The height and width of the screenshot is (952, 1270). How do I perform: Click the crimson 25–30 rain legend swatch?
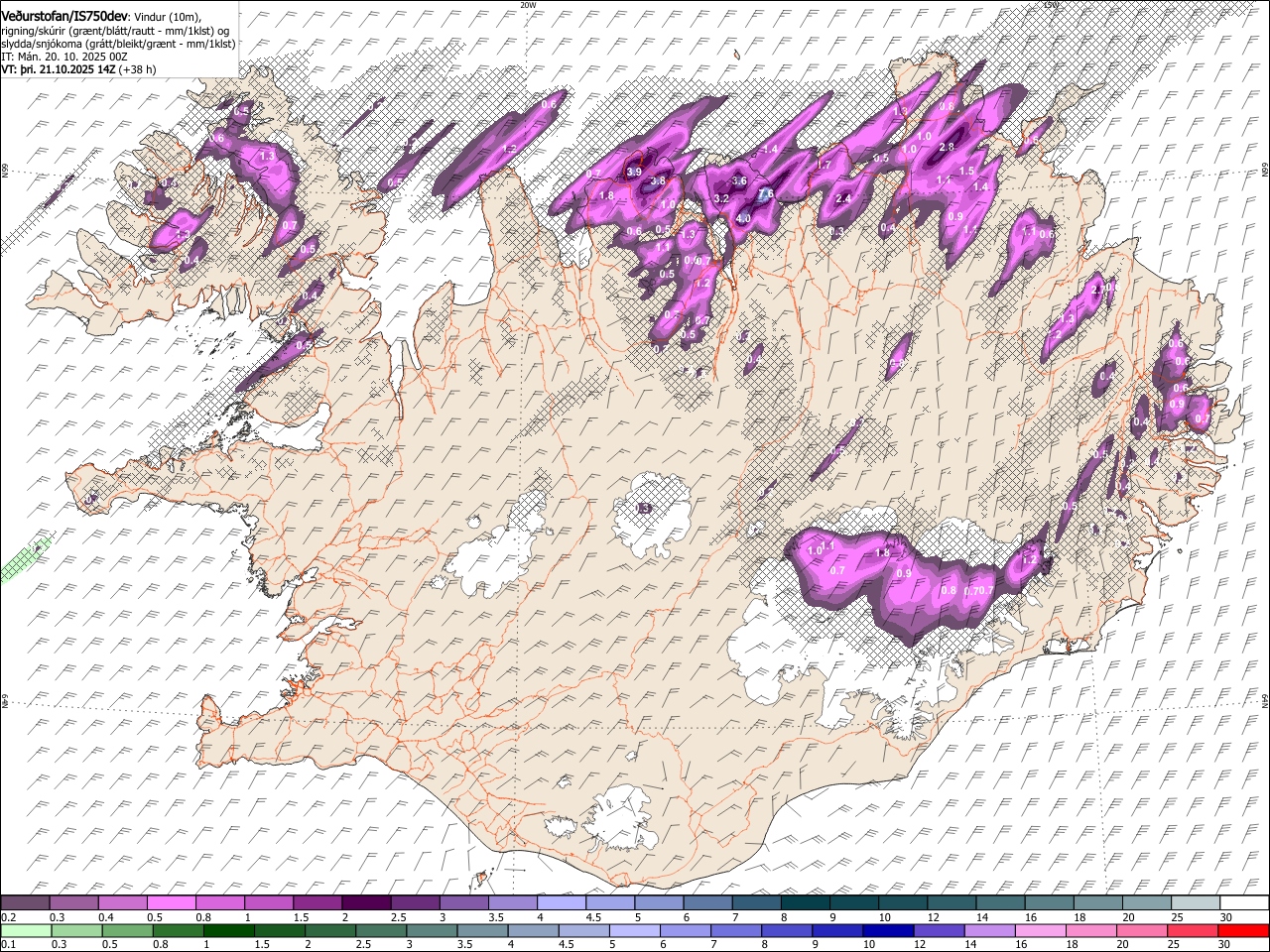point(1191,930)
